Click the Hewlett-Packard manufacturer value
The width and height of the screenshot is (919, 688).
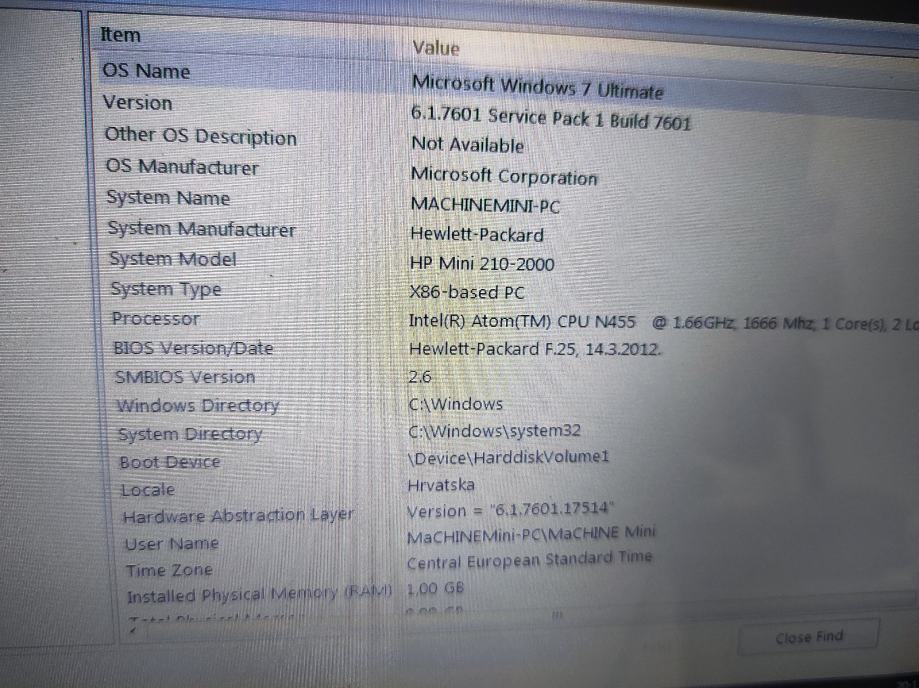click(x=477, y=234)
